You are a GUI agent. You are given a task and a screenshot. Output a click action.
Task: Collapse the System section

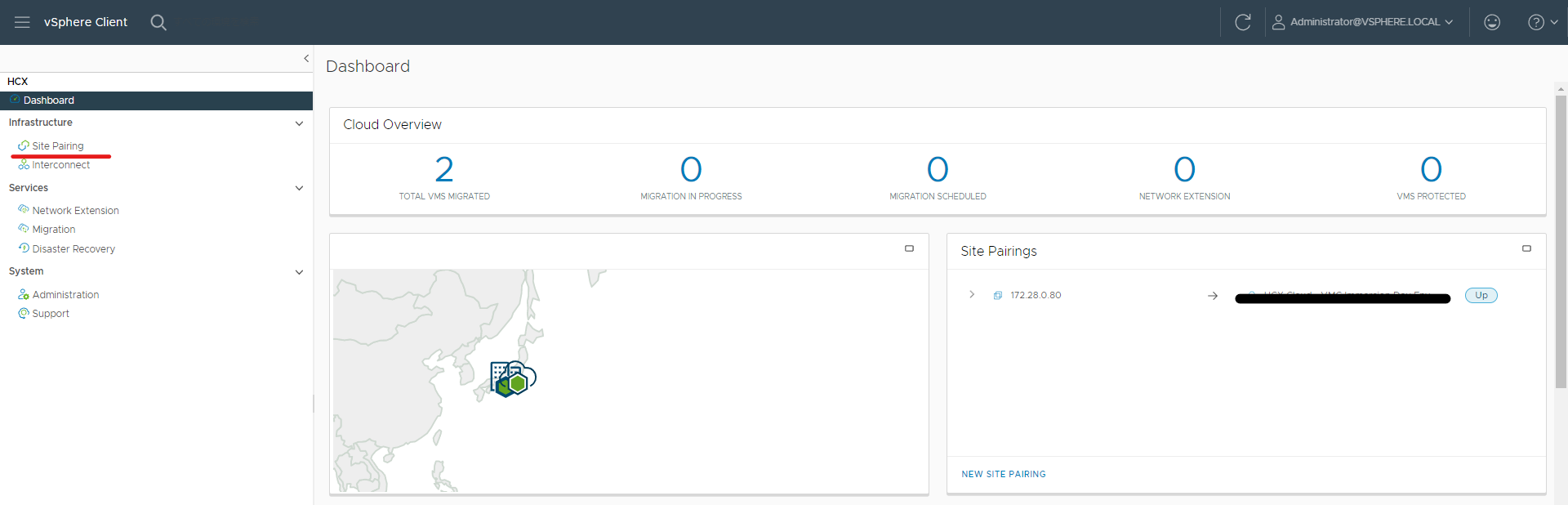[x=299, y=272]
